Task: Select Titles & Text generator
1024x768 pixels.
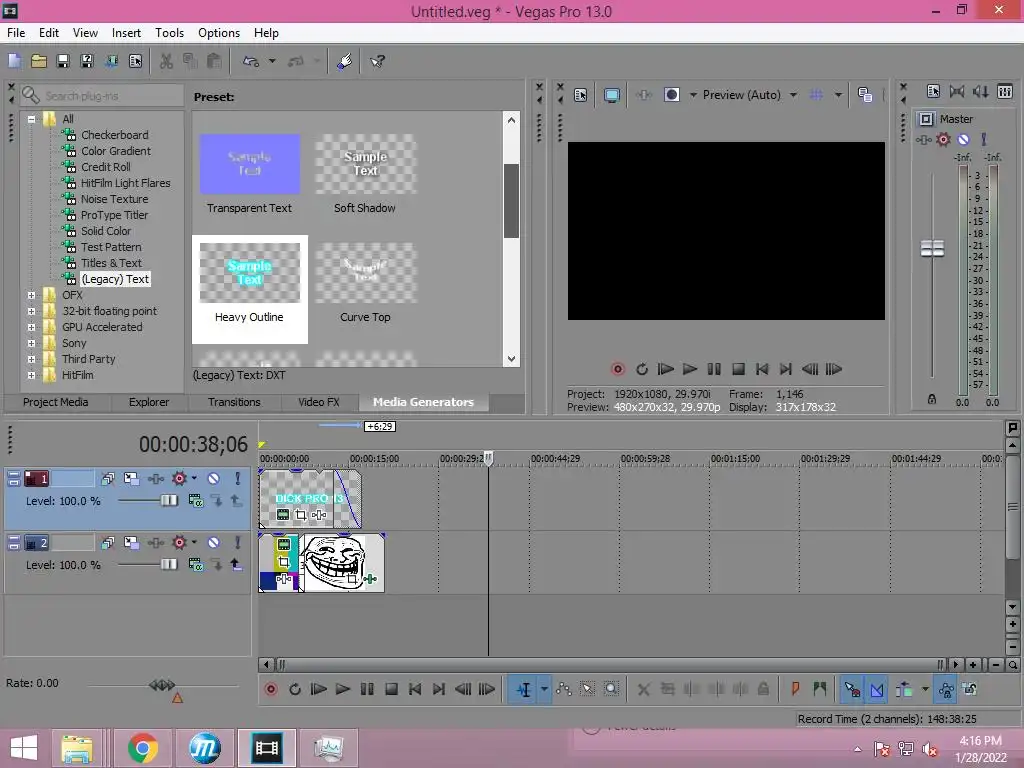Action: click(111, 263)
